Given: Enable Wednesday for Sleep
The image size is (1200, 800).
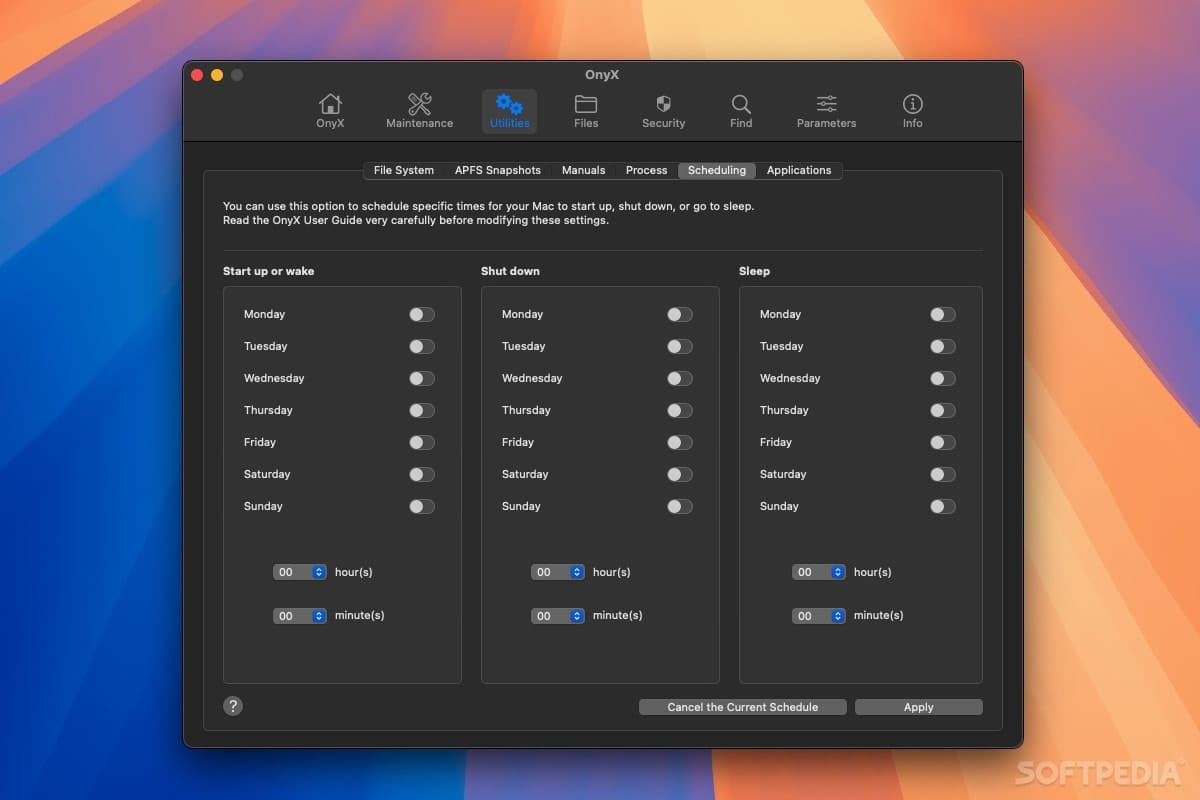Looking at the screenshot, I should 943,378.
